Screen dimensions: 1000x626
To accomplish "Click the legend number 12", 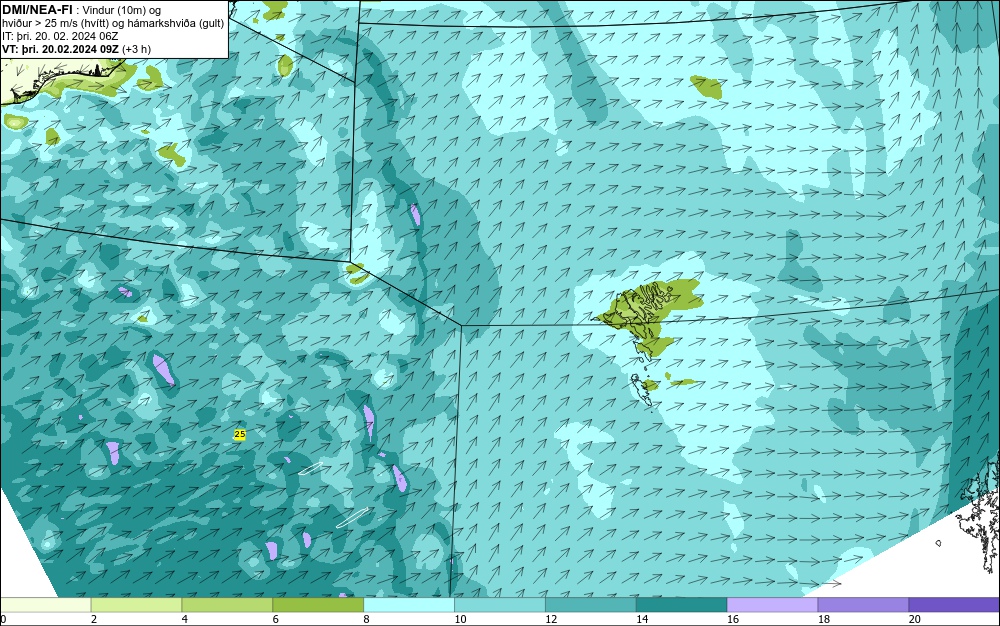I will pos(551,620).
